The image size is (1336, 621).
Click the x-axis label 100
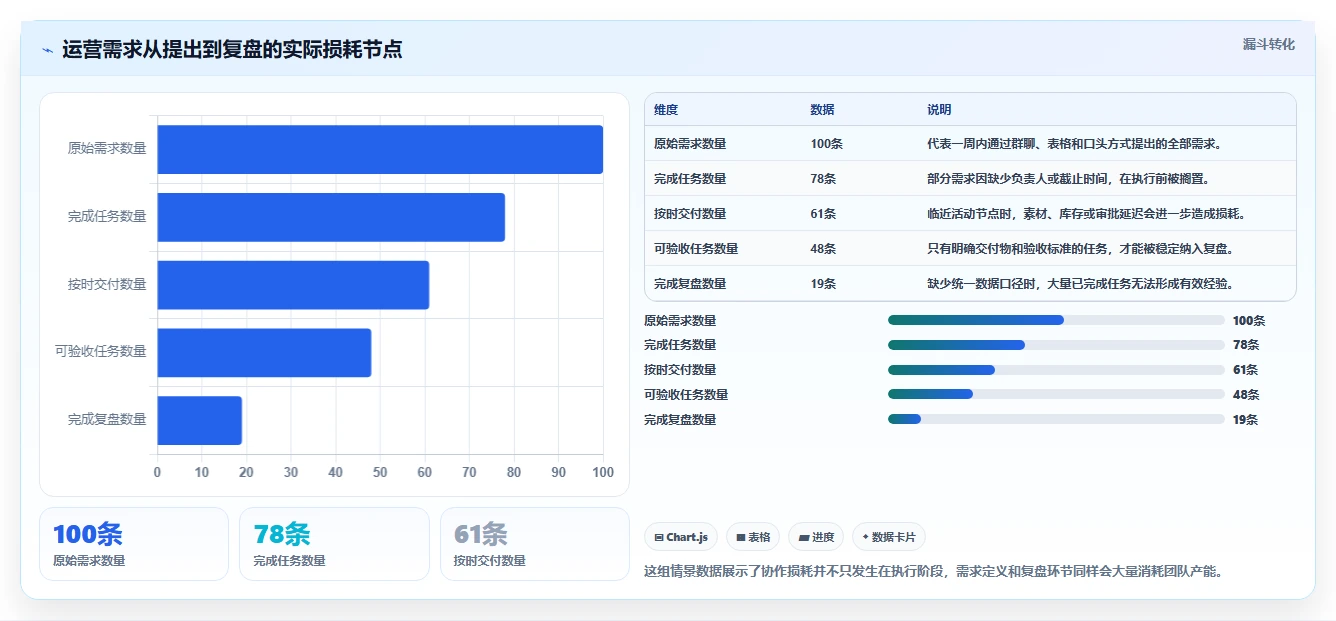(x=603, y=472)
